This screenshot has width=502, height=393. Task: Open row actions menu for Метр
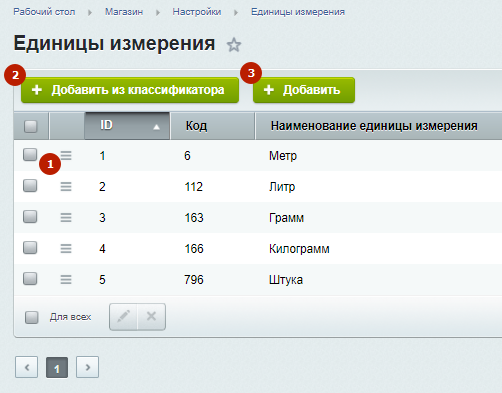pos(66,155)
